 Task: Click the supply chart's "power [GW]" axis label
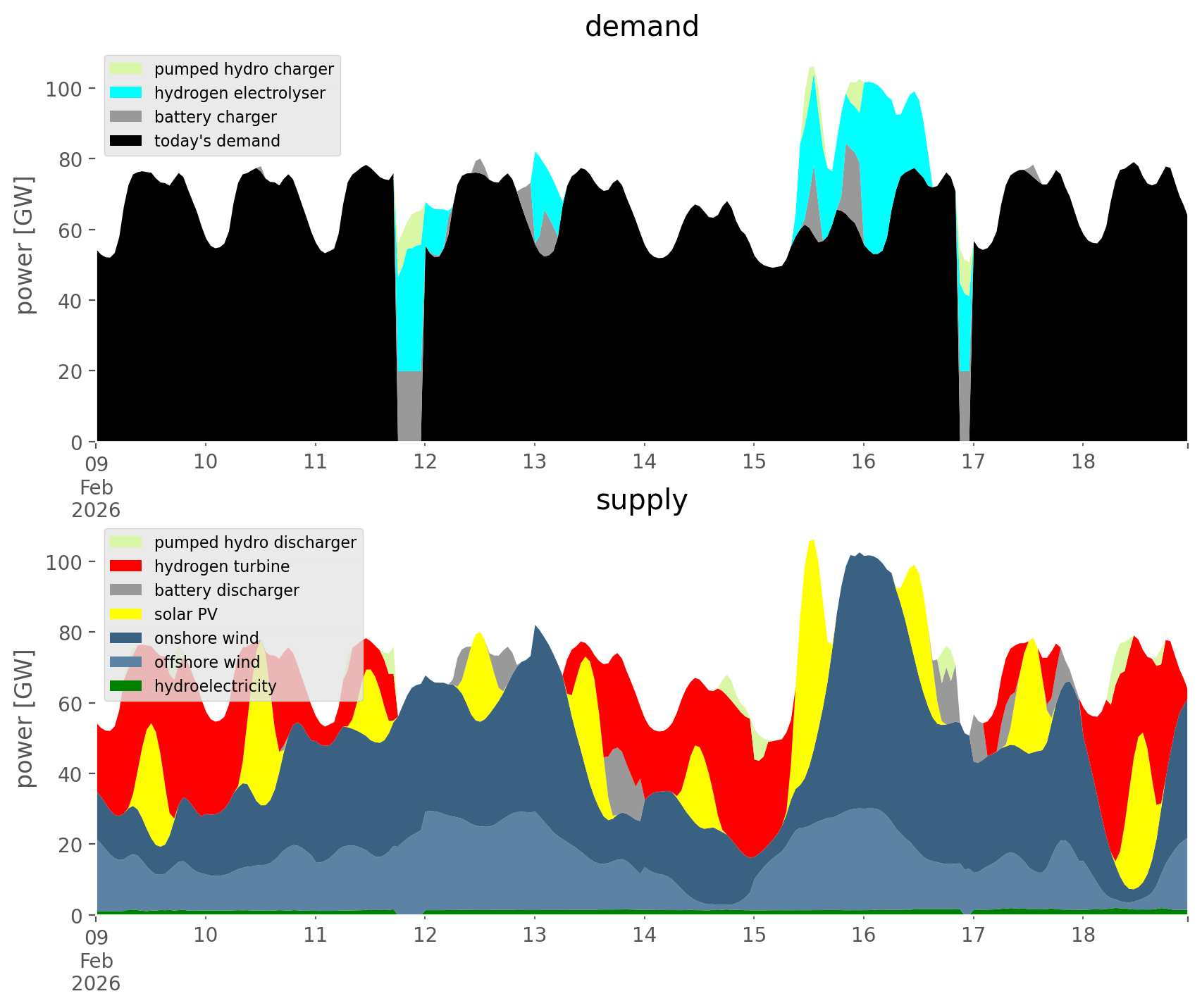coord(25,718)
